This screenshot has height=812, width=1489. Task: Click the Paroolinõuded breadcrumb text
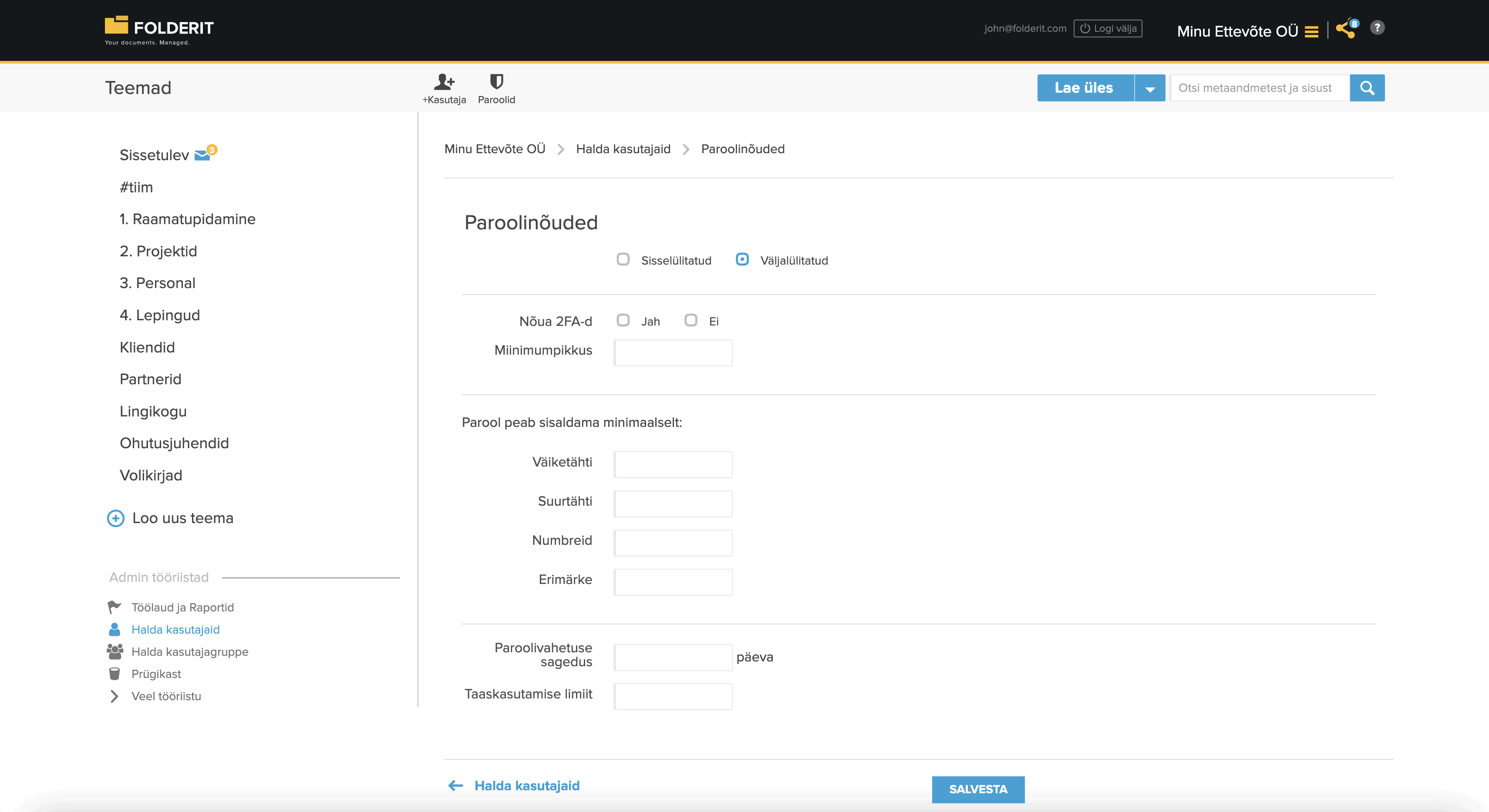[743, 149]
